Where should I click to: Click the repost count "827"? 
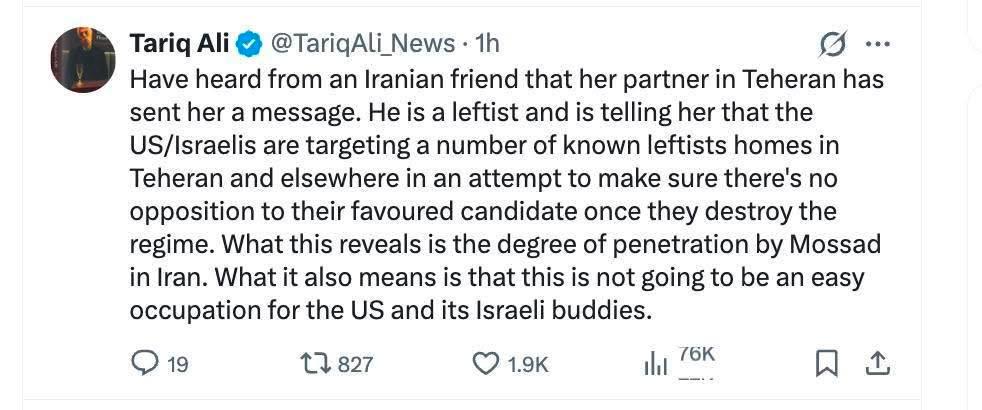point(355,365)
